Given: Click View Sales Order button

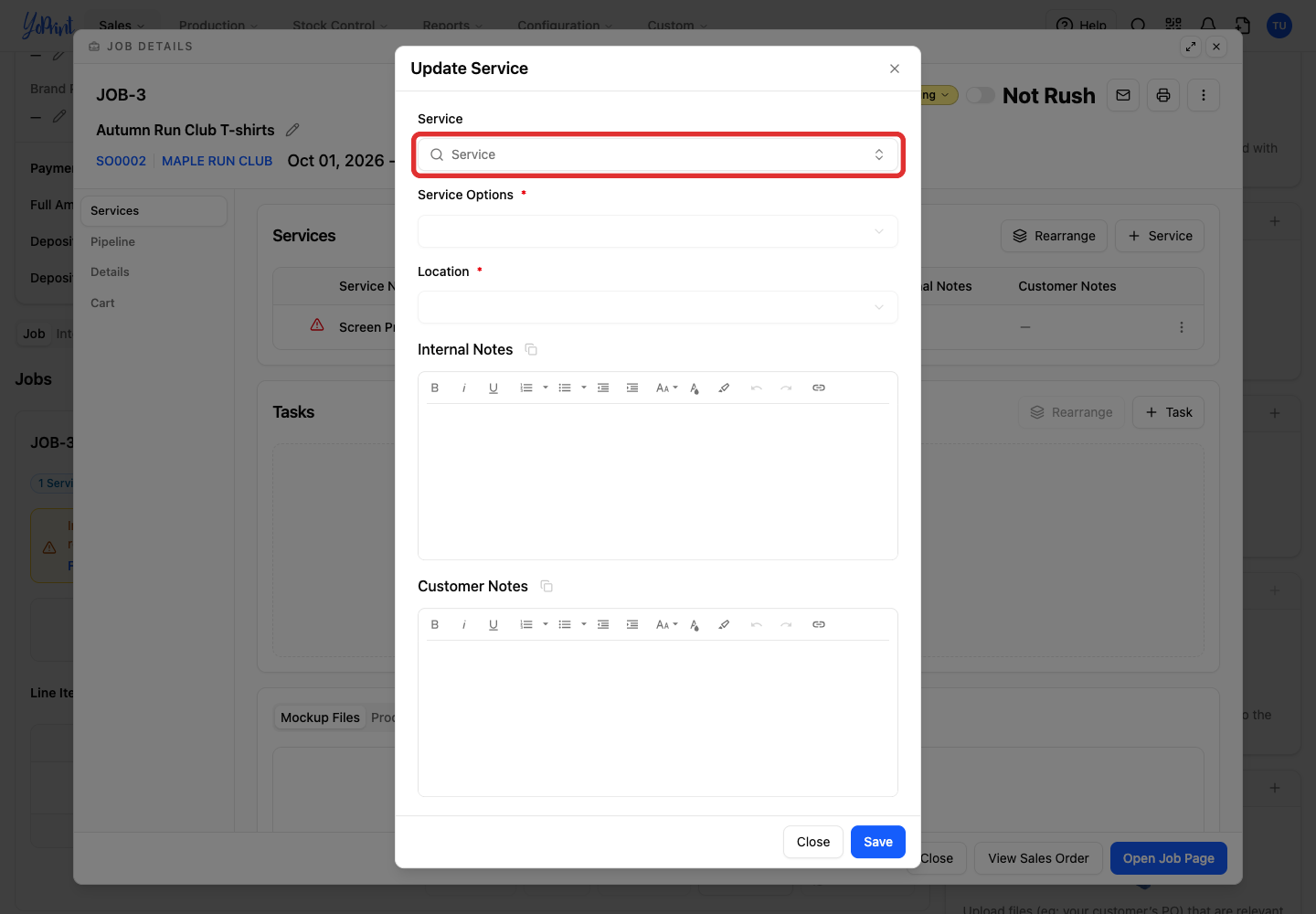Looking at the screenshot, I should 1038,858.
